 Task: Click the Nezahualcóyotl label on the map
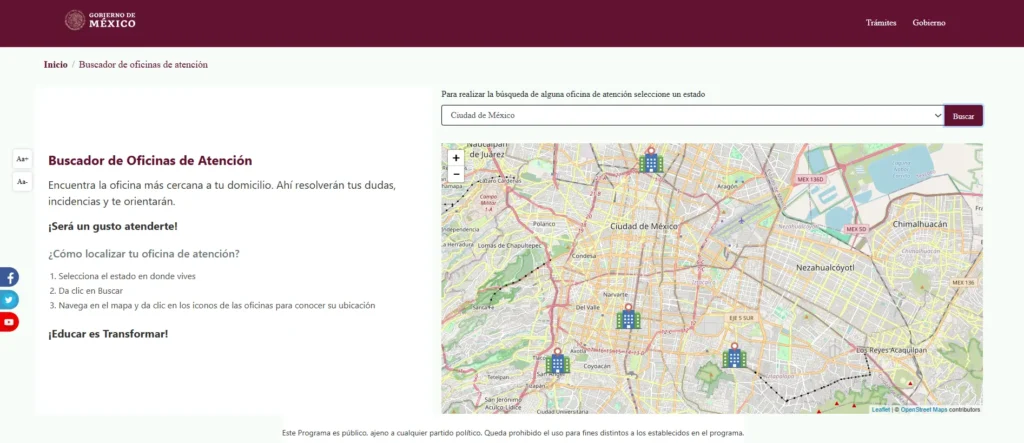[825, 267]
